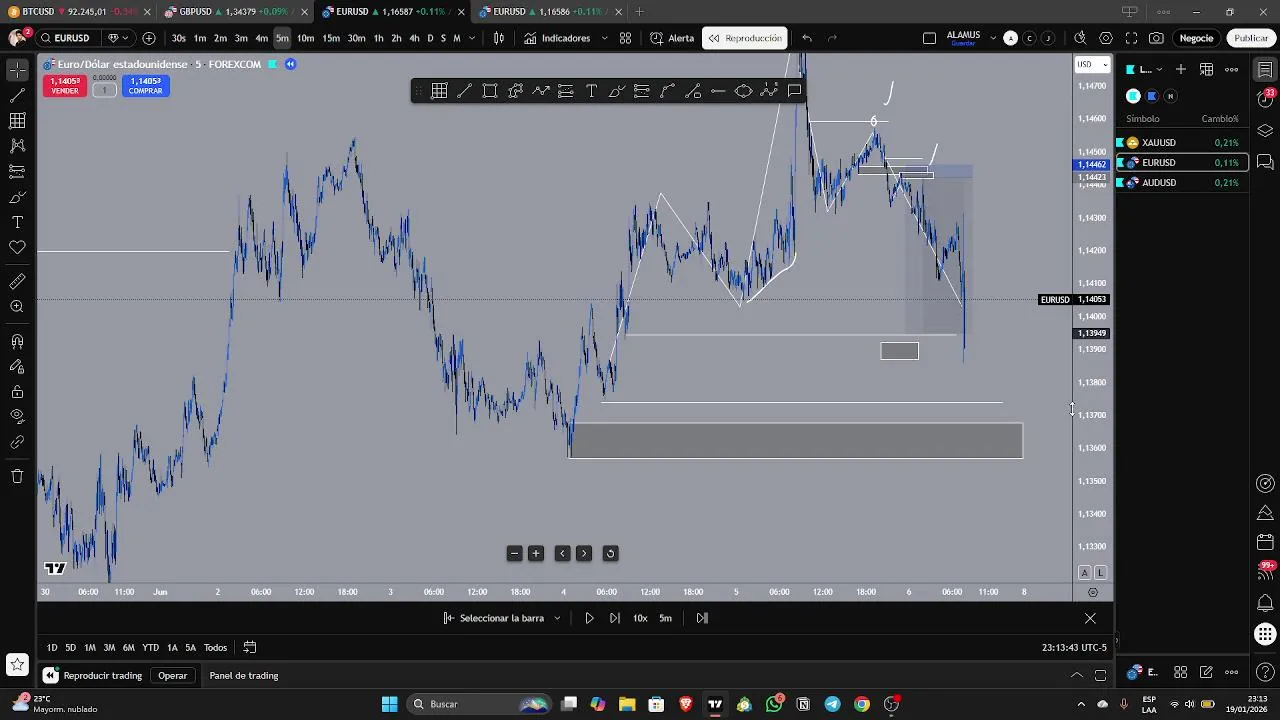The height and width of the screenshot is (720, 1280).
Task: Select rectangle tool in floating drawing toolbar
Action: point(490,91)
